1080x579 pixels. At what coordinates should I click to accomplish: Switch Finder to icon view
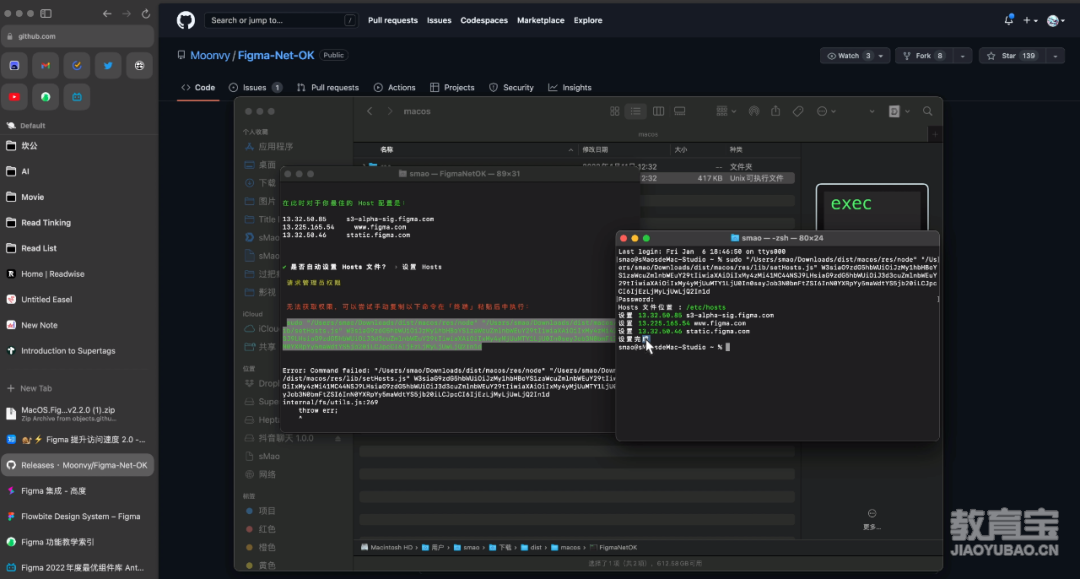point(614,112)
